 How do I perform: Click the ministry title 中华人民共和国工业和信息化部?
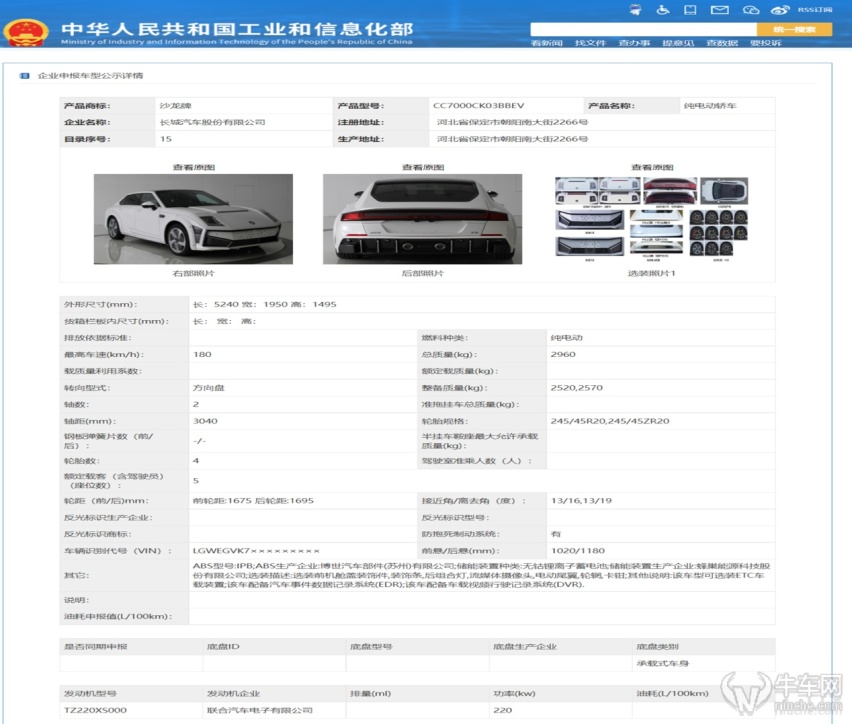click(x=237, y=29)
